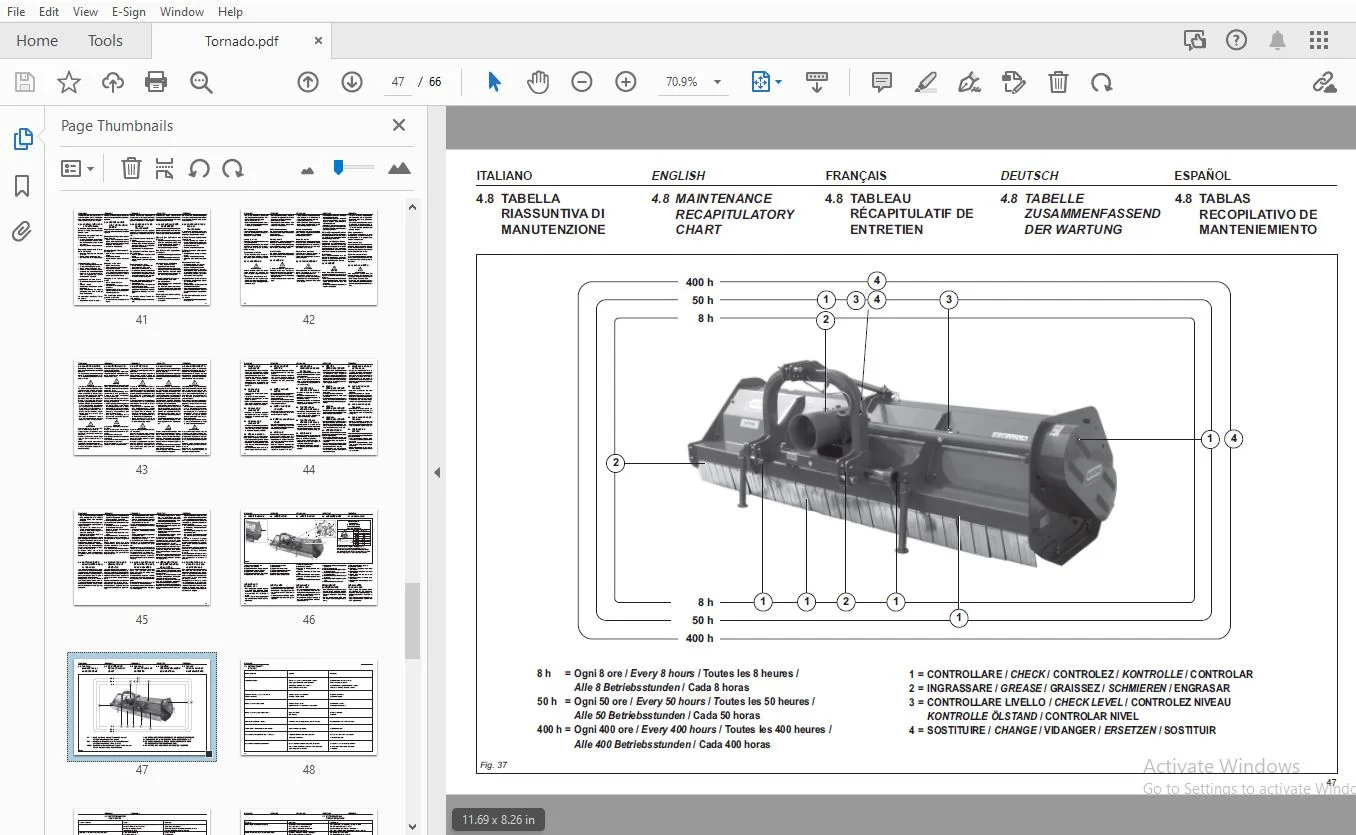Activate the hand pan tool
Image resolution: width=1356 pixels, height=835 pixels.
[538, 82]
